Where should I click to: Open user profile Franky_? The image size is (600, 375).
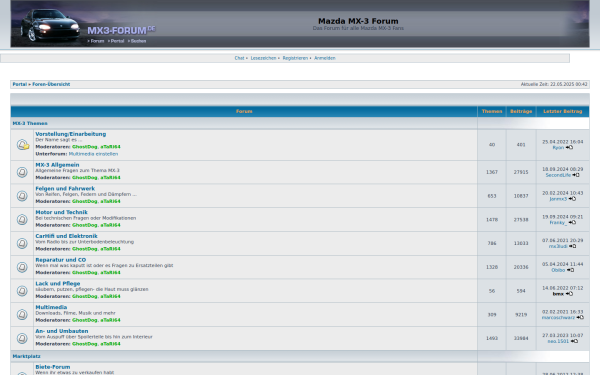tap(558, 223)
